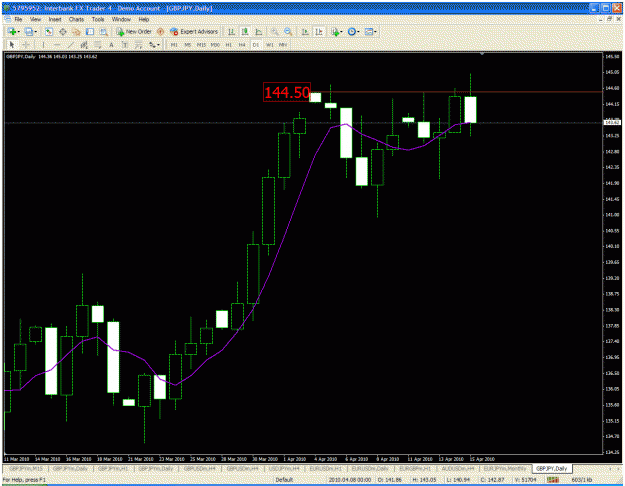Image resolution: width=625 pixels, height=486 pixels.
Task: Switch to the GBPJPYm,M15 chart tab
Action: (26, 469)
